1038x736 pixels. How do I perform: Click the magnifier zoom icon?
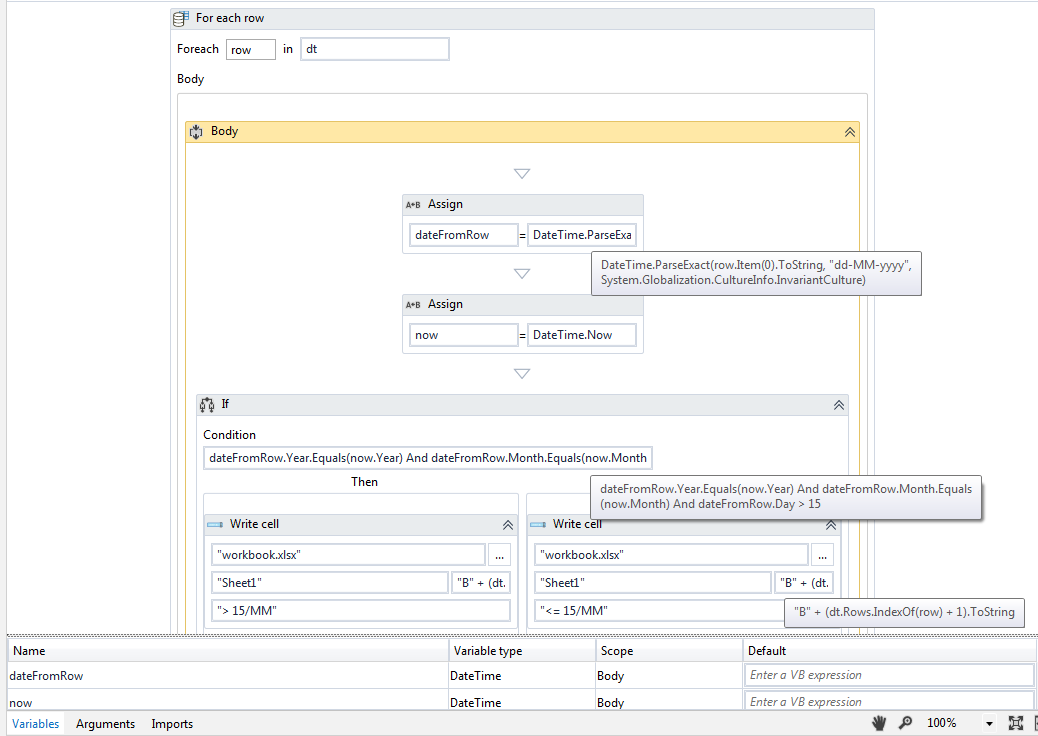coord(905,723)
